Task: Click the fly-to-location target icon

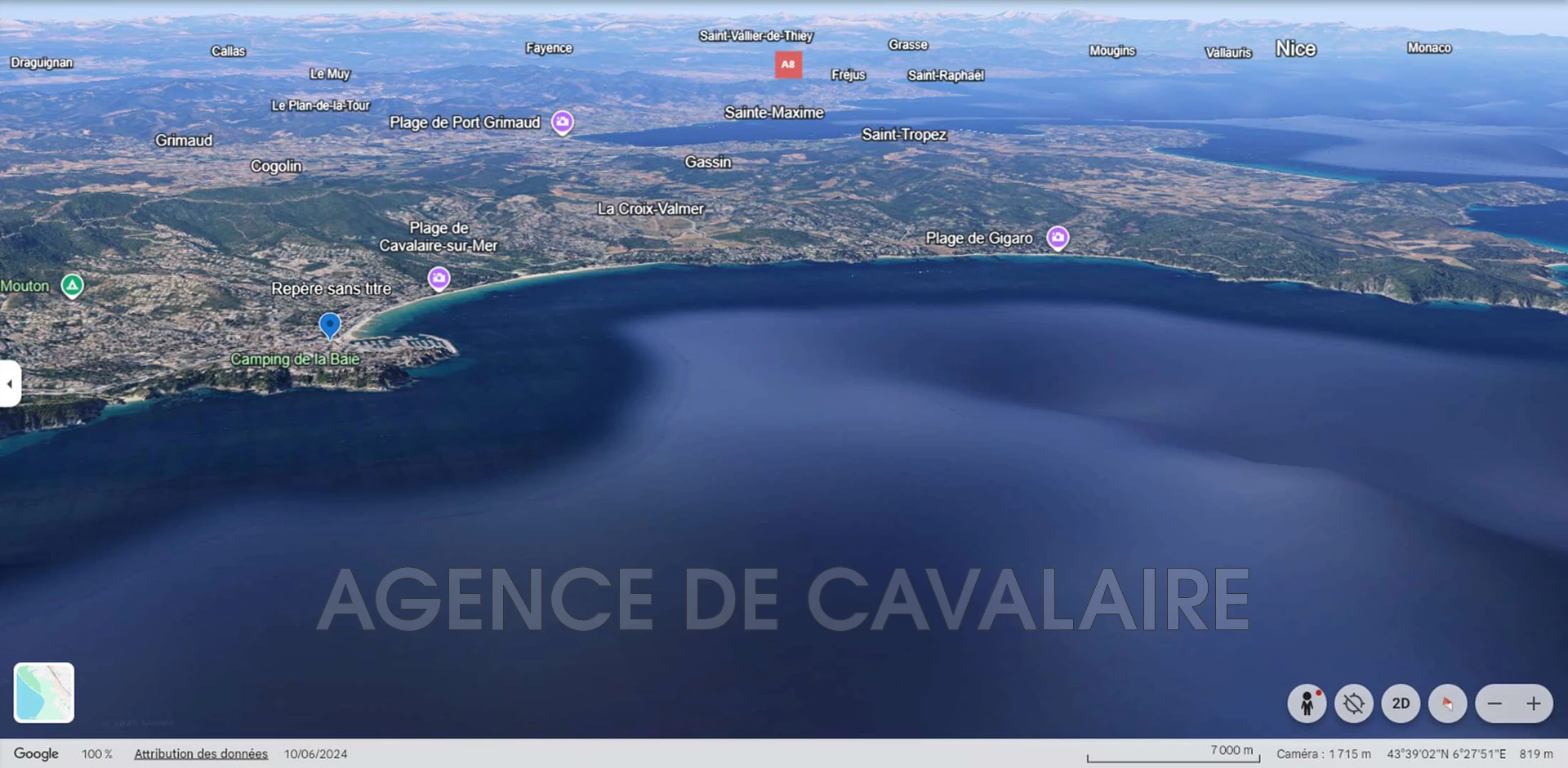Action: pyautogui.click(x=1353, y=703)
